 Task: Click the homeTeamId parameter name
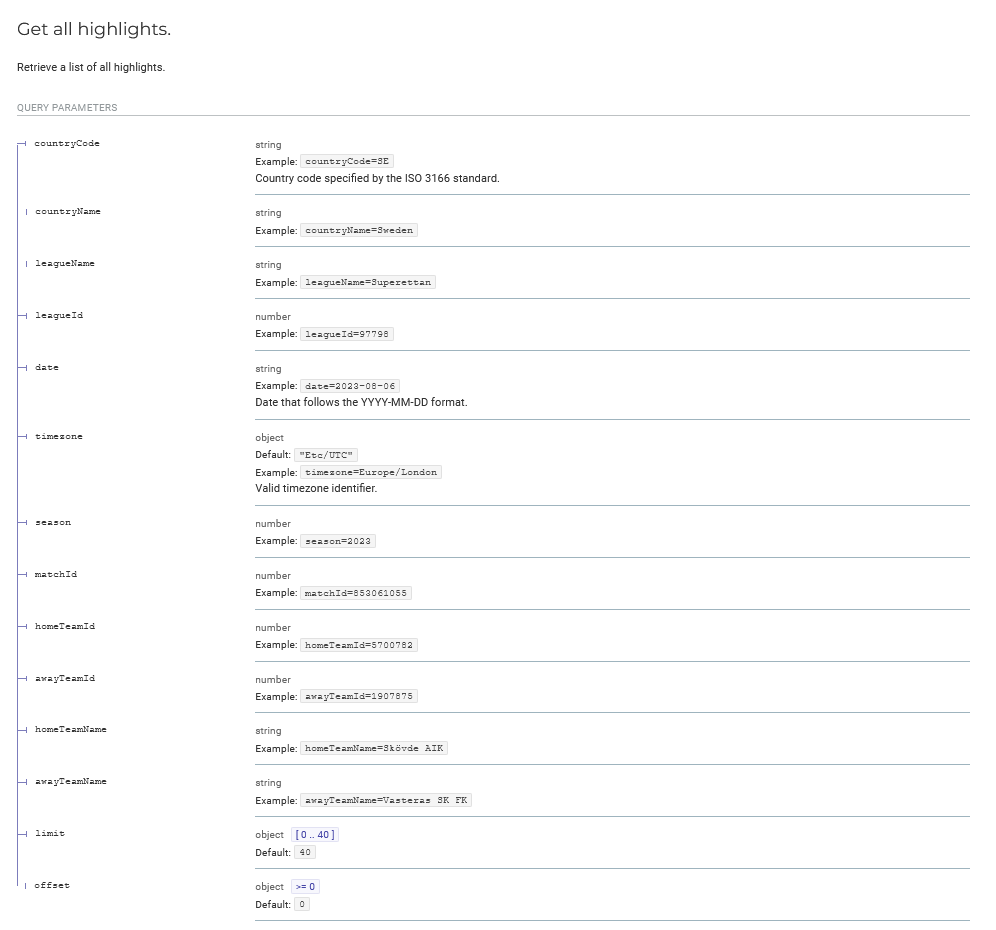(x=65, y=626)
